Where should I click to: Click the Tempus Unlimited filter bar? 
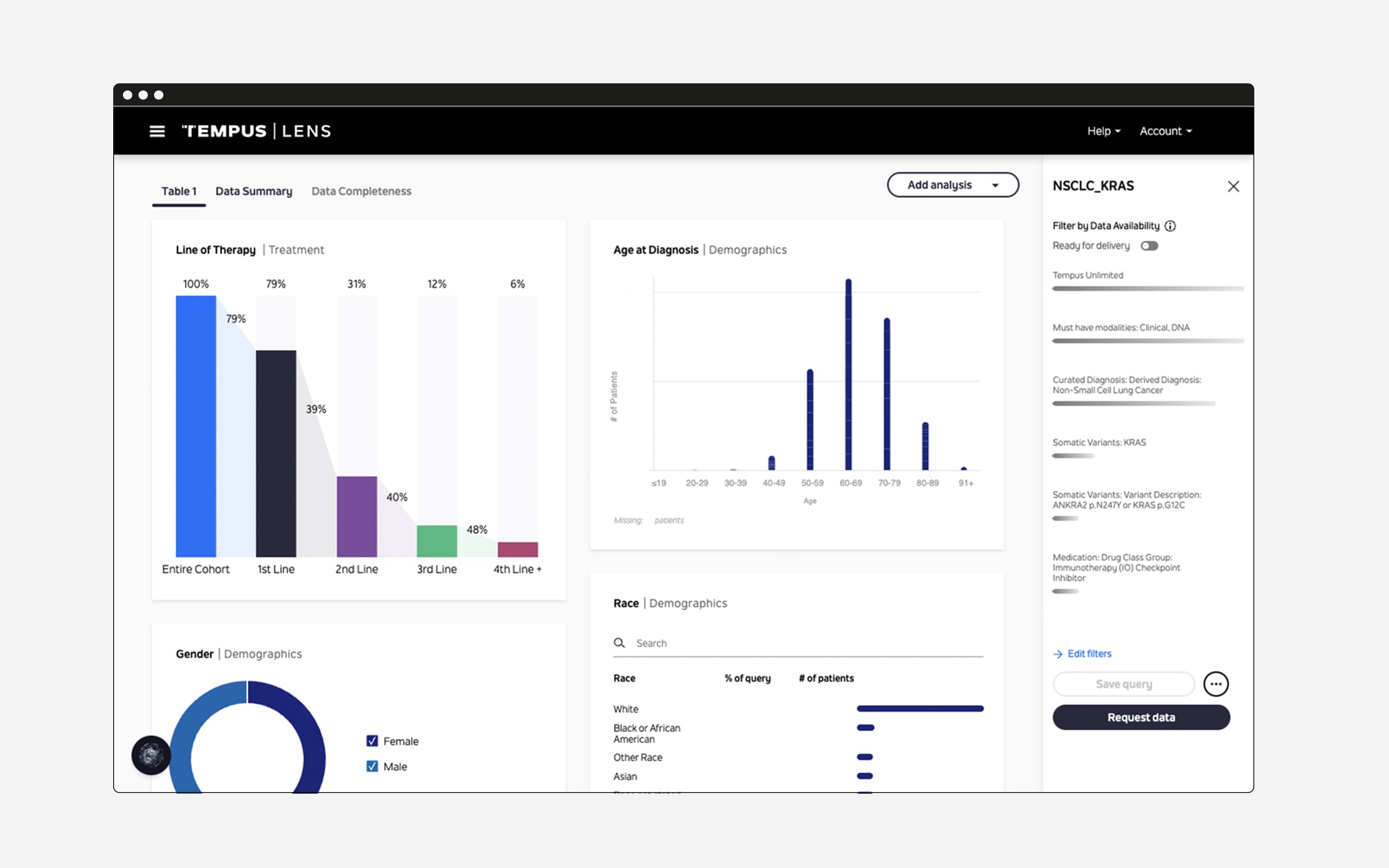[x=1148, y=288]
